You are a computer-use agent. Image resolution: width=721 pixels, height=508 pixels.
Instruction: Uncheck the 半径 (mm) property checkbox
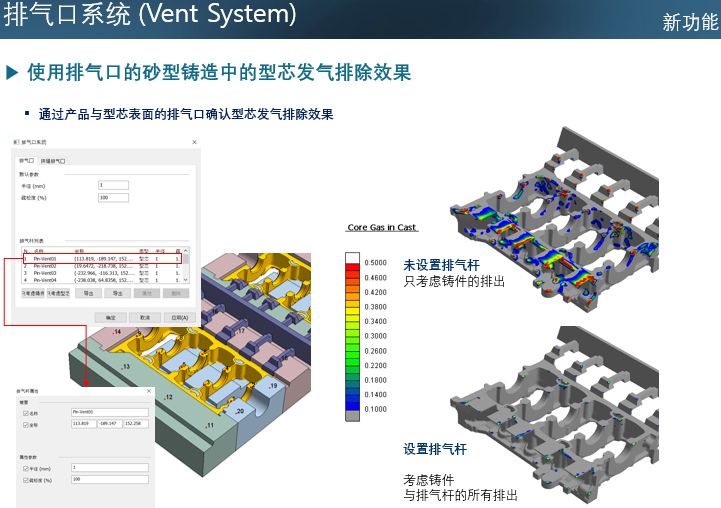(x=25, y=467)
